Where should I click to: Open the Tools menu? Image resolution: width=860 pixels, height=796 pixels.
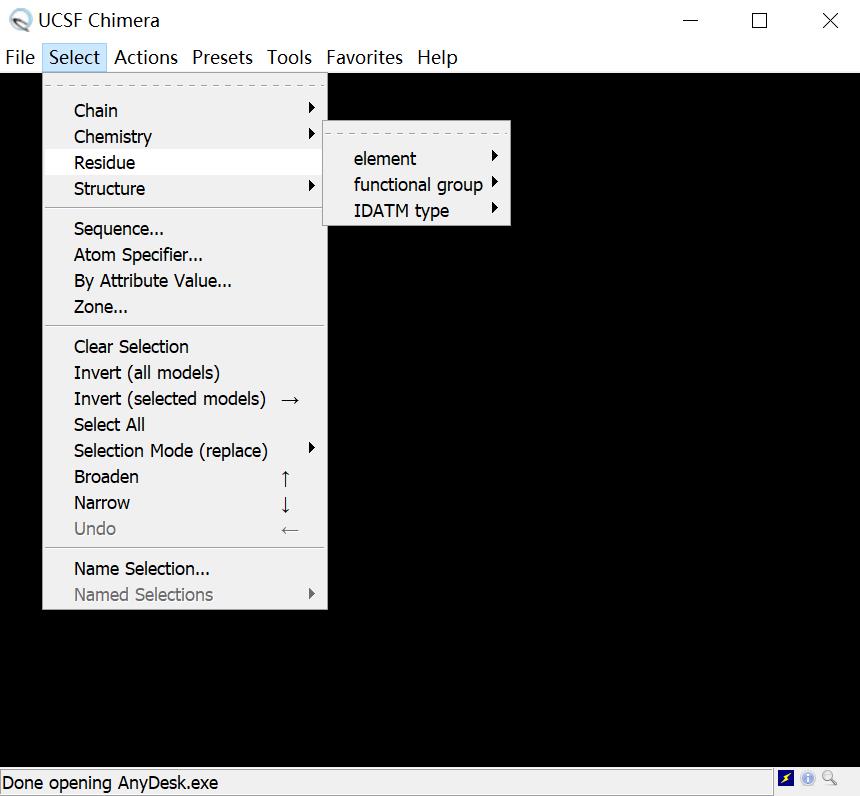[x=289, y=58]
